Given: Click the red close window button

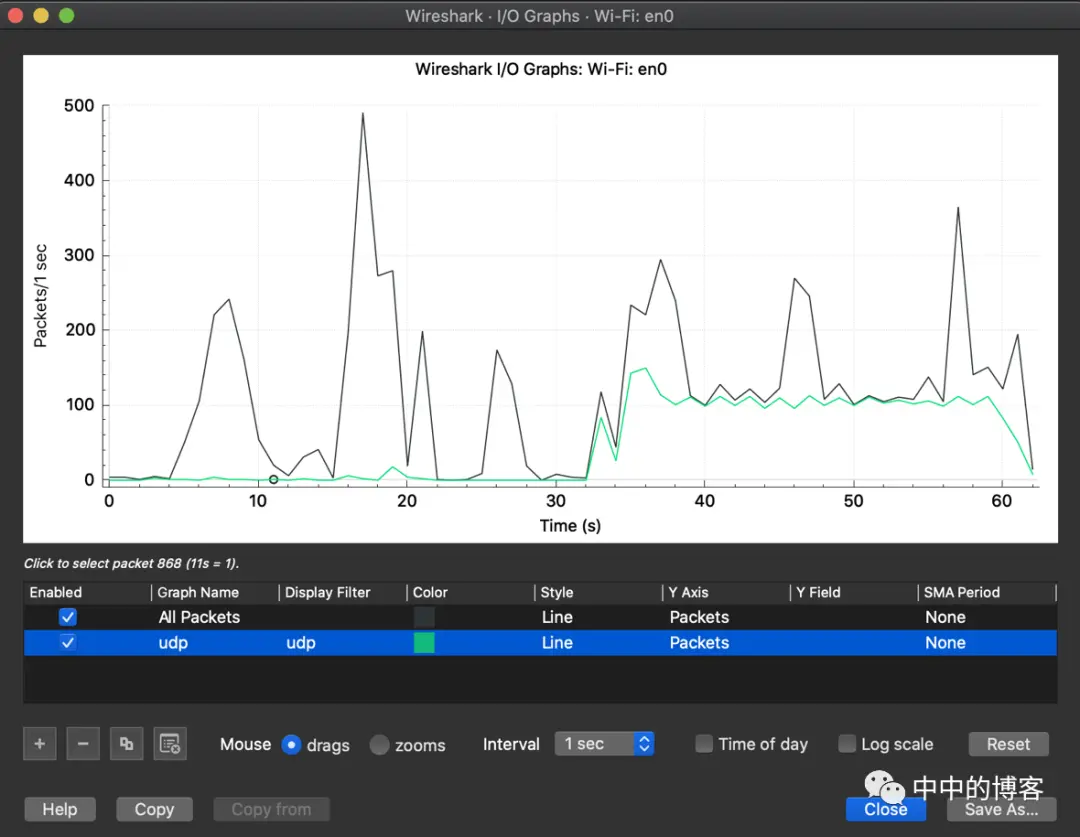Looking at the screenshot, I should pos(15,15).
